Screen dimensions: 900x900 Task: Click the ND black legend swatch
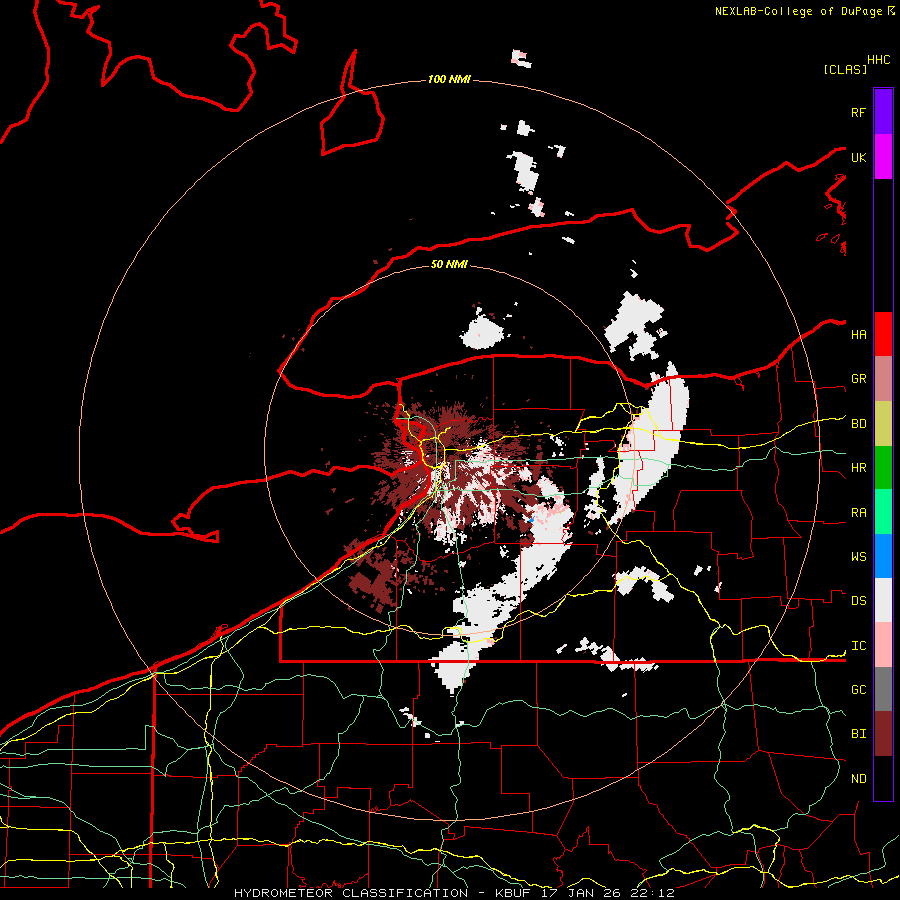[x=883, y=778]
